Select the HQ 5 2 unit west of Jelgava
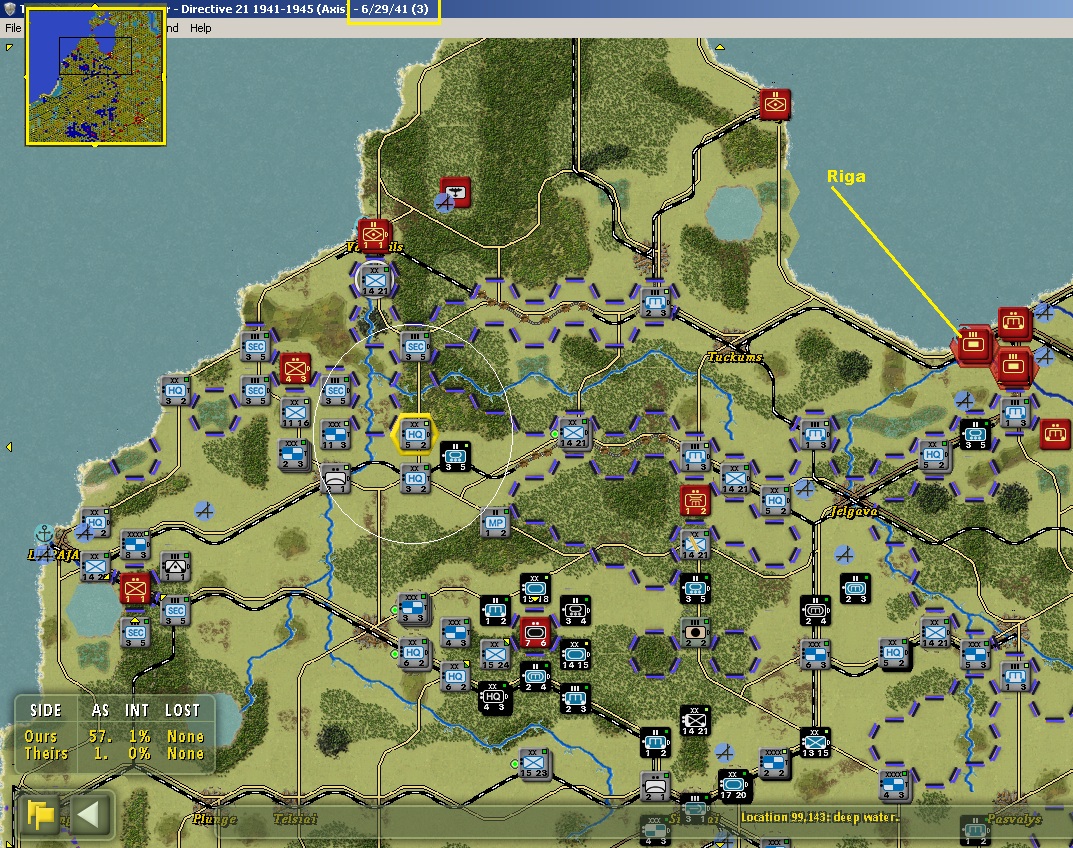Viewport: 1073px width, 848px height. 775,500
